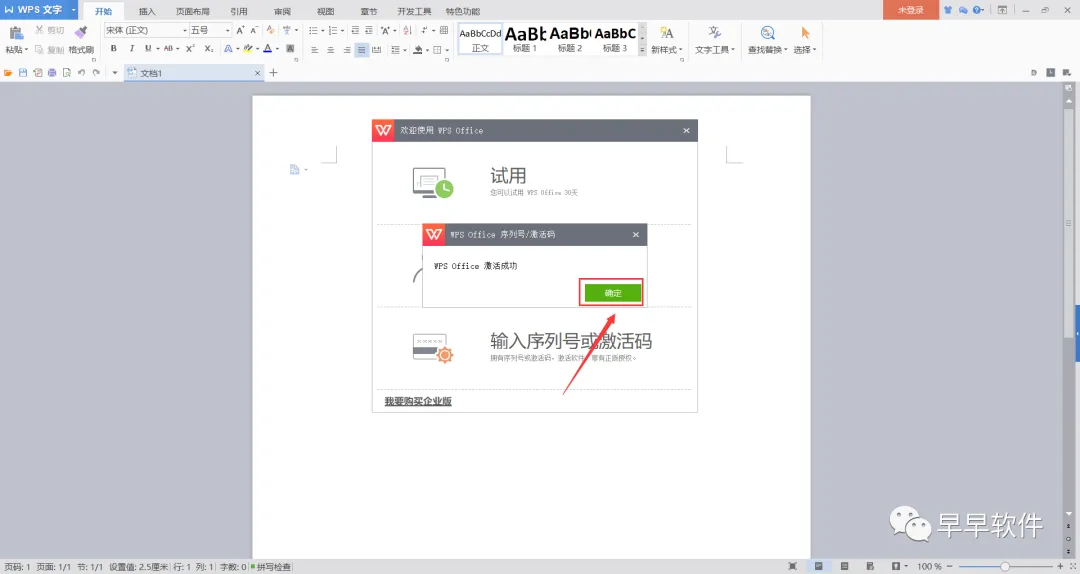Toggle strikethrough AB formatting
This screenshot has height=574, width=1080.
pos(168,49)
